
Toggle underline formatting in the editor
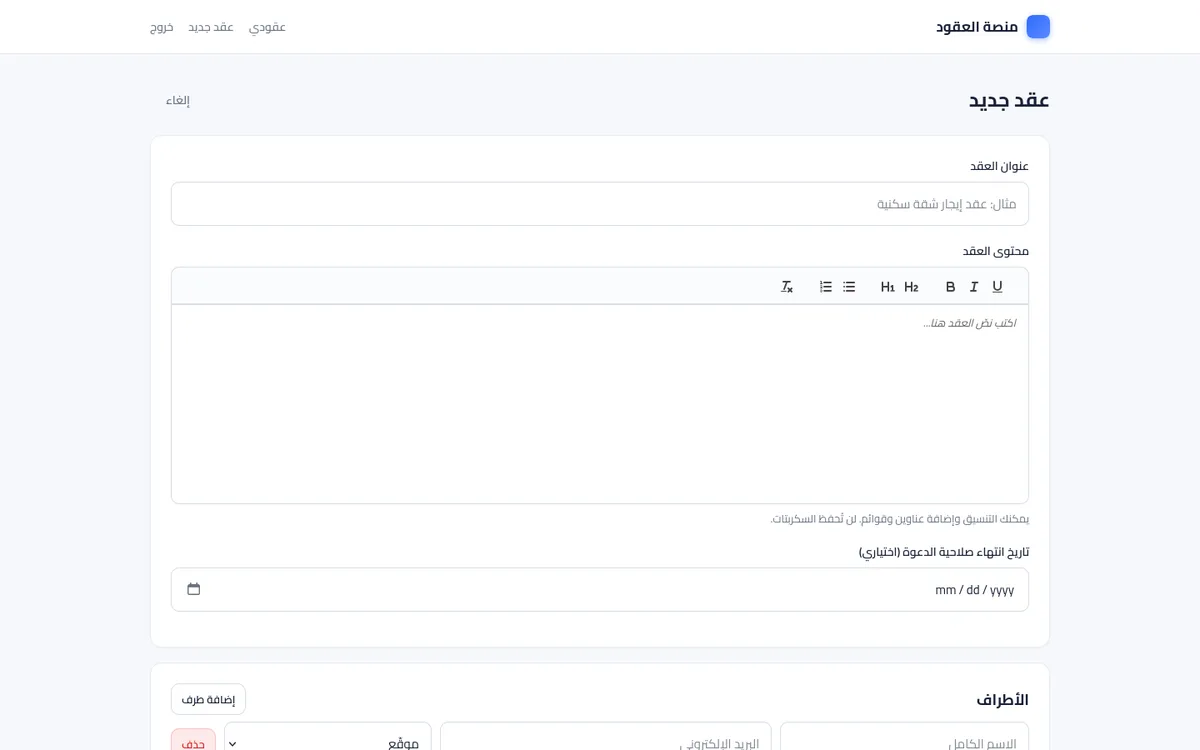click(997, 287)
